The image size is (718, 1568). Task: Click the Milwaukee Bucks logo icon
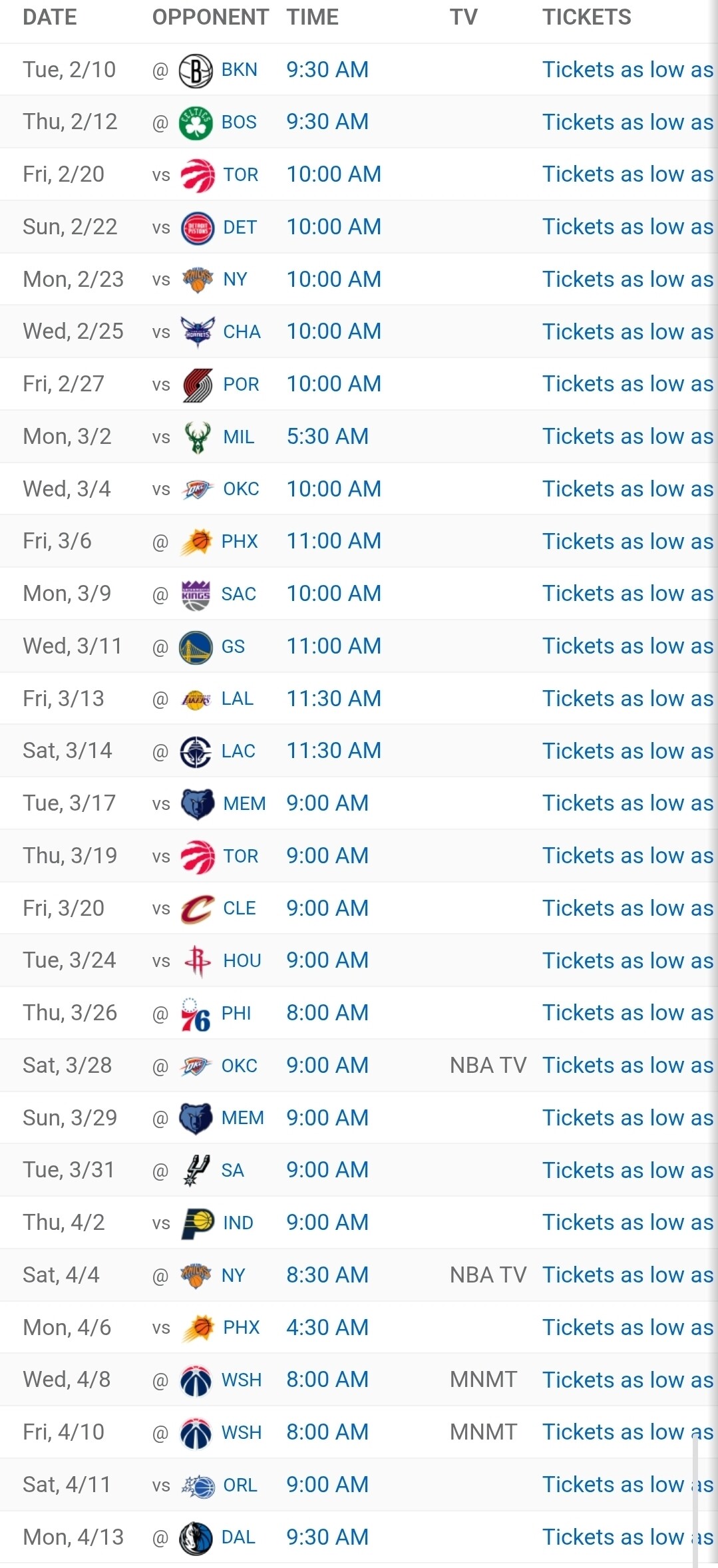(197, 437)
